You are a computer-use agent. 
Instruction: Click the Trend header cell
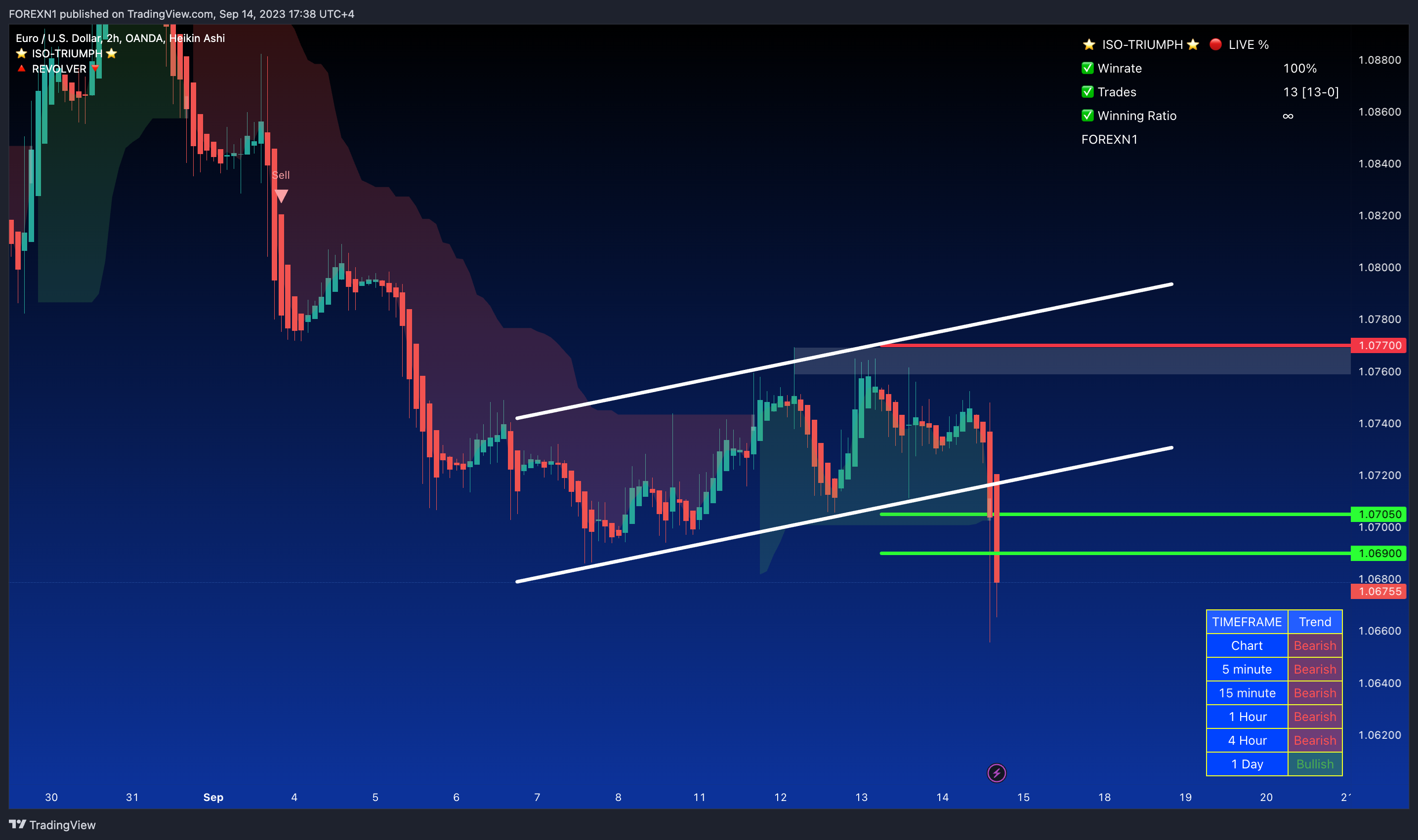1315,622
